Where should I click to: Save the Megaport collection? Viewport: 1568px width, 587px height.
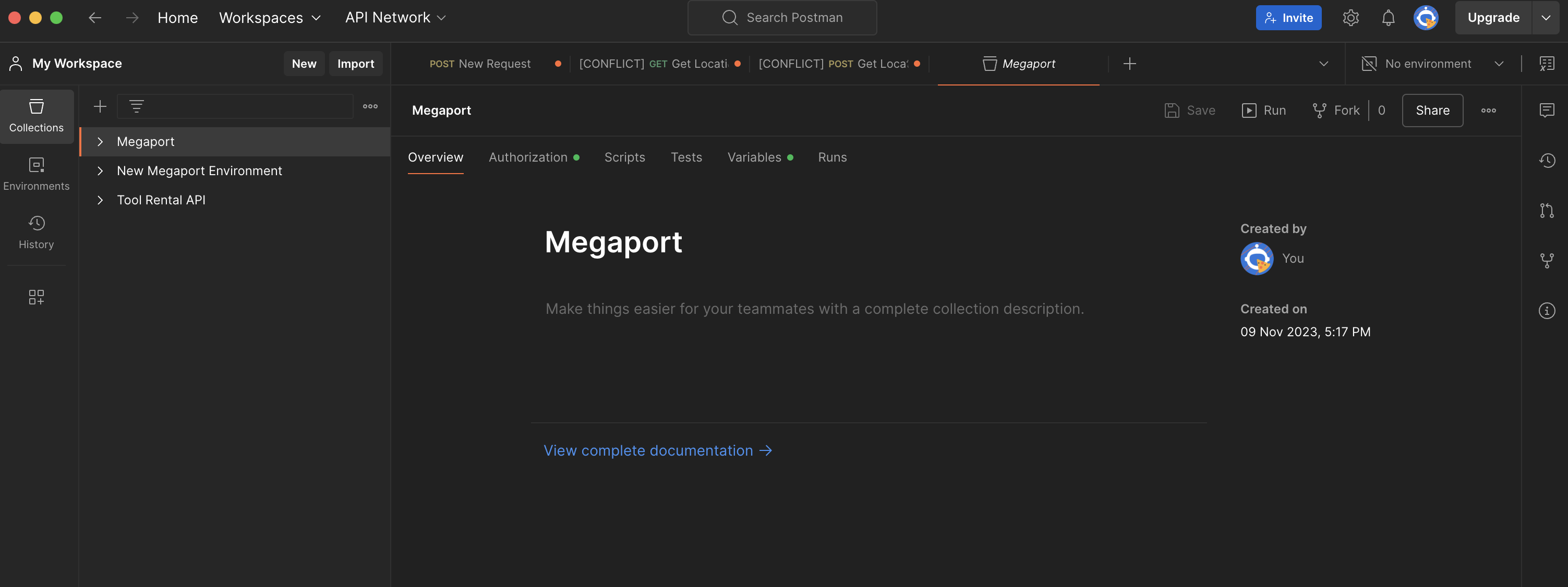(1189, 110)
